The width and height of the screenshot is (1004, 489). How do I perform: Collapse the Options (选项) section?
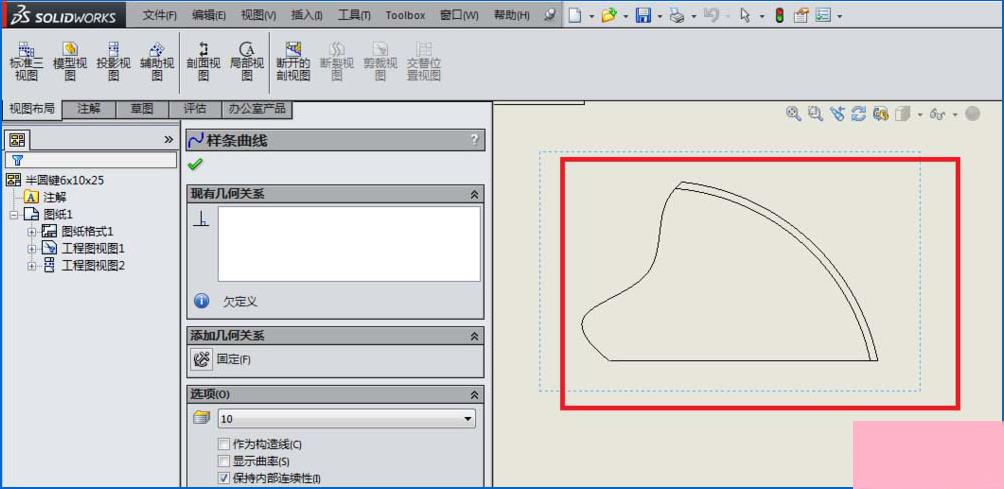[x=474, y=394]
